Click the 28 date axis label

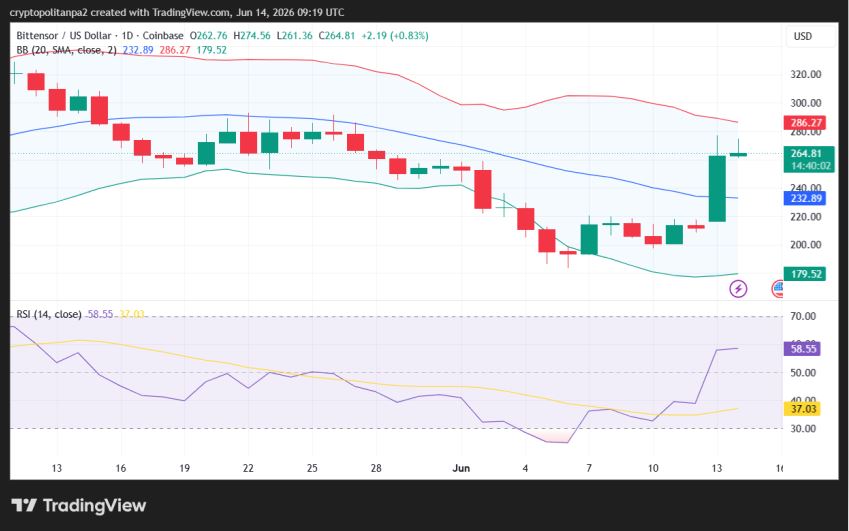pyautogui.click(x=376, y=468)
